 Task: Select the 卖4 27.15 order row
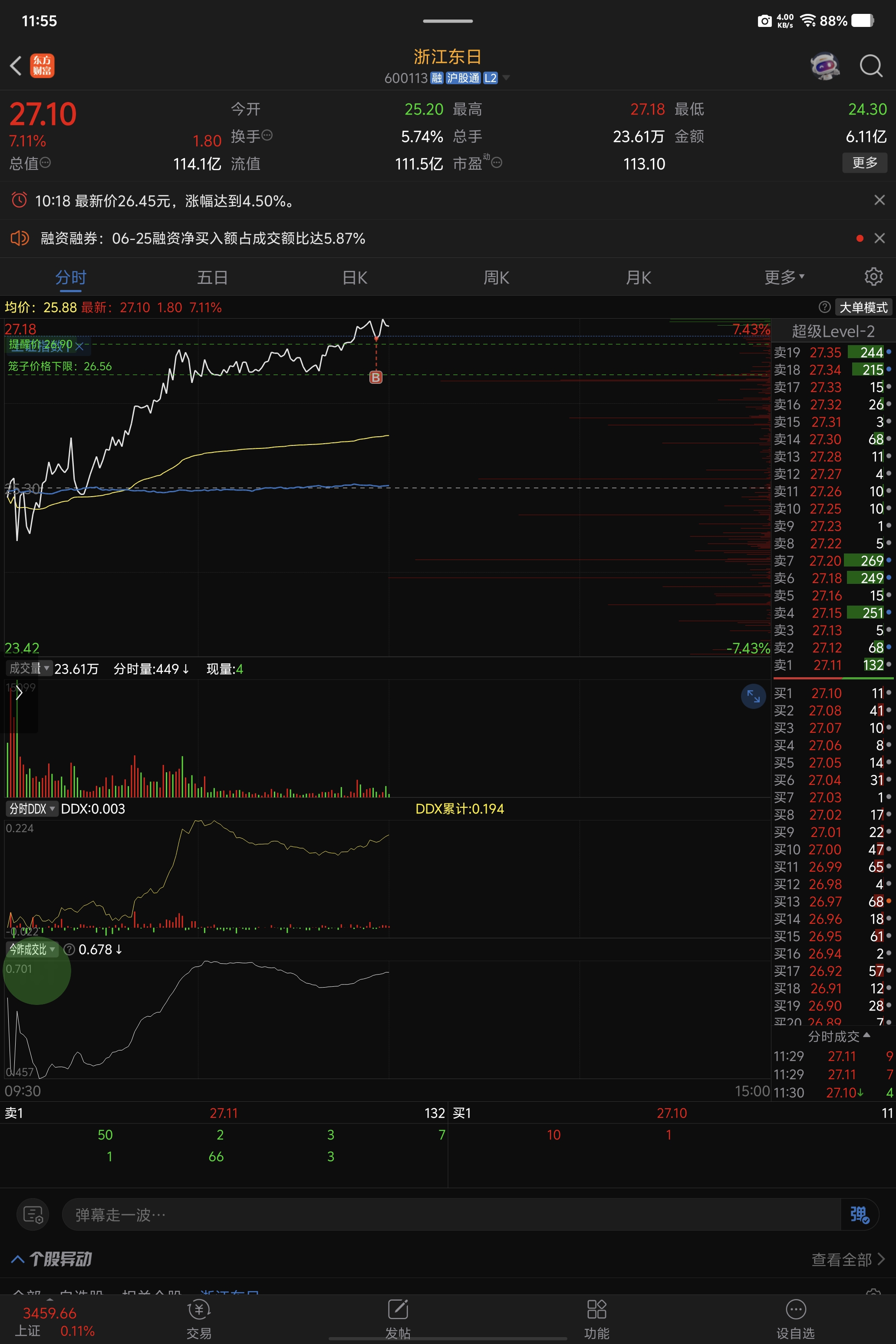coord(833,613)
